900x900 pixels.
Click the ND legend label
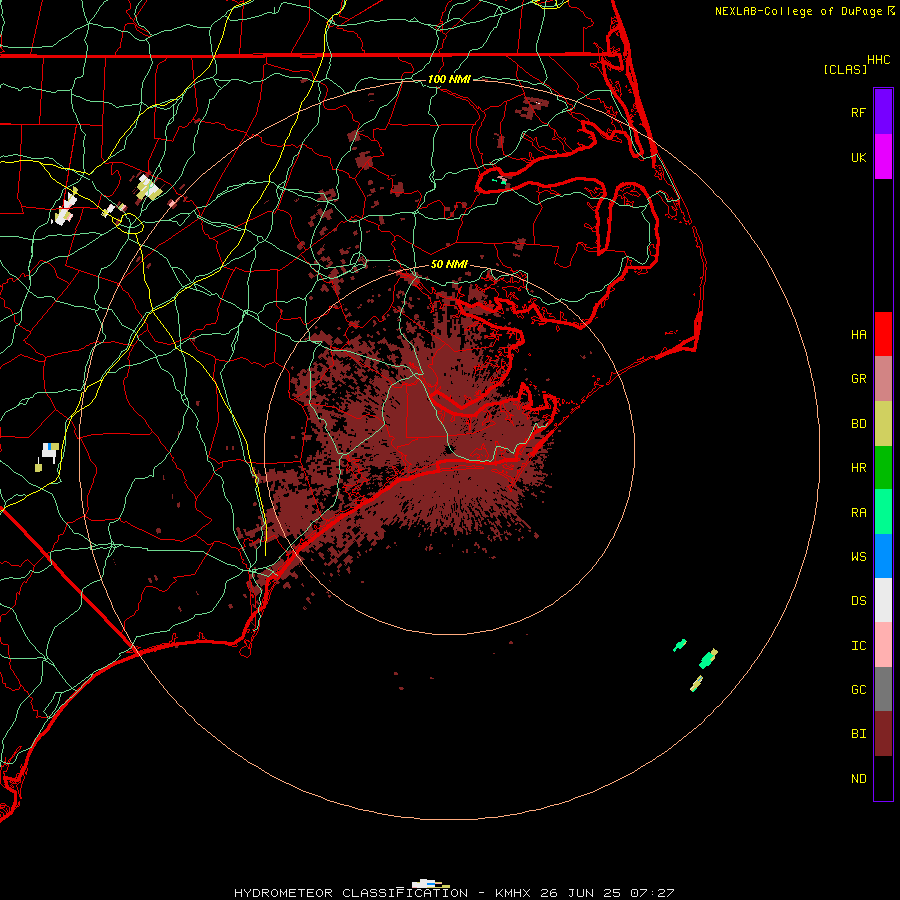[x=858, y=779]
